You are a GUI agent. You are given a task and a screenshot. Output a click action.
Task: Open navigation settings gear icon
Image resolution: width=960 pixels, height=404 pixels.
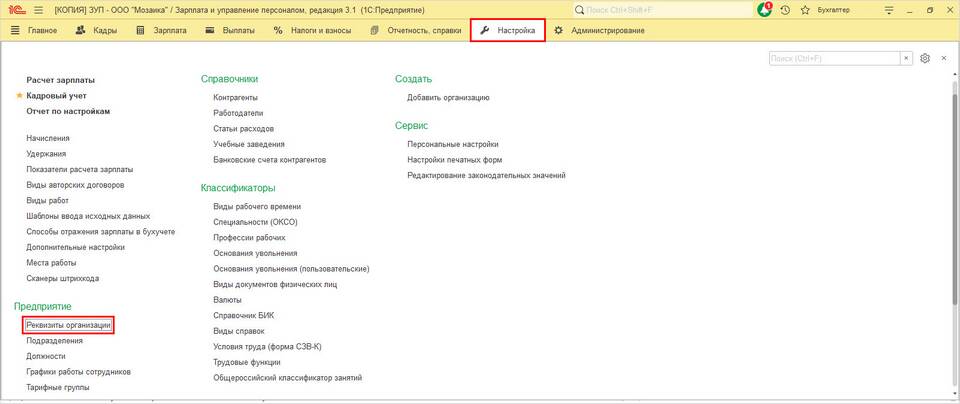(925, 58)
